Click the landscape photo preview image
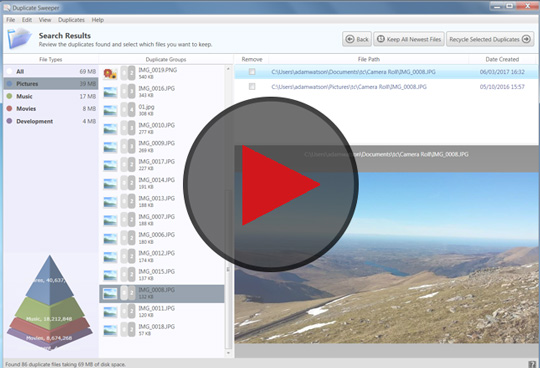The height and width of the screenshot is (368, 540). (386, 257)
